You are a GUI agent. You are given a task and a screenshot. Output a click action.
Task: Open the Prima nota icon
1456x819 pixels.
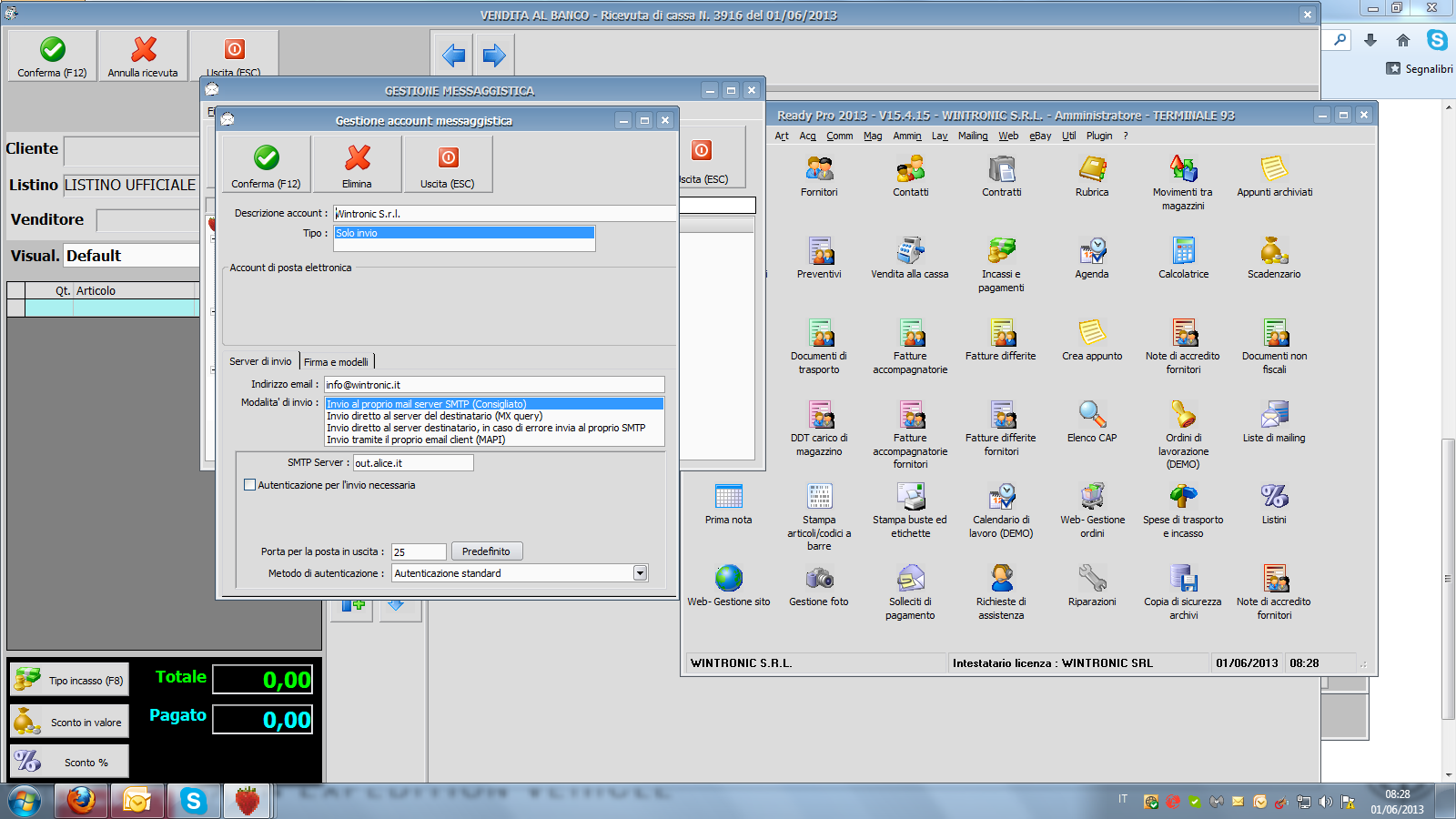click(x=728, y=504)
